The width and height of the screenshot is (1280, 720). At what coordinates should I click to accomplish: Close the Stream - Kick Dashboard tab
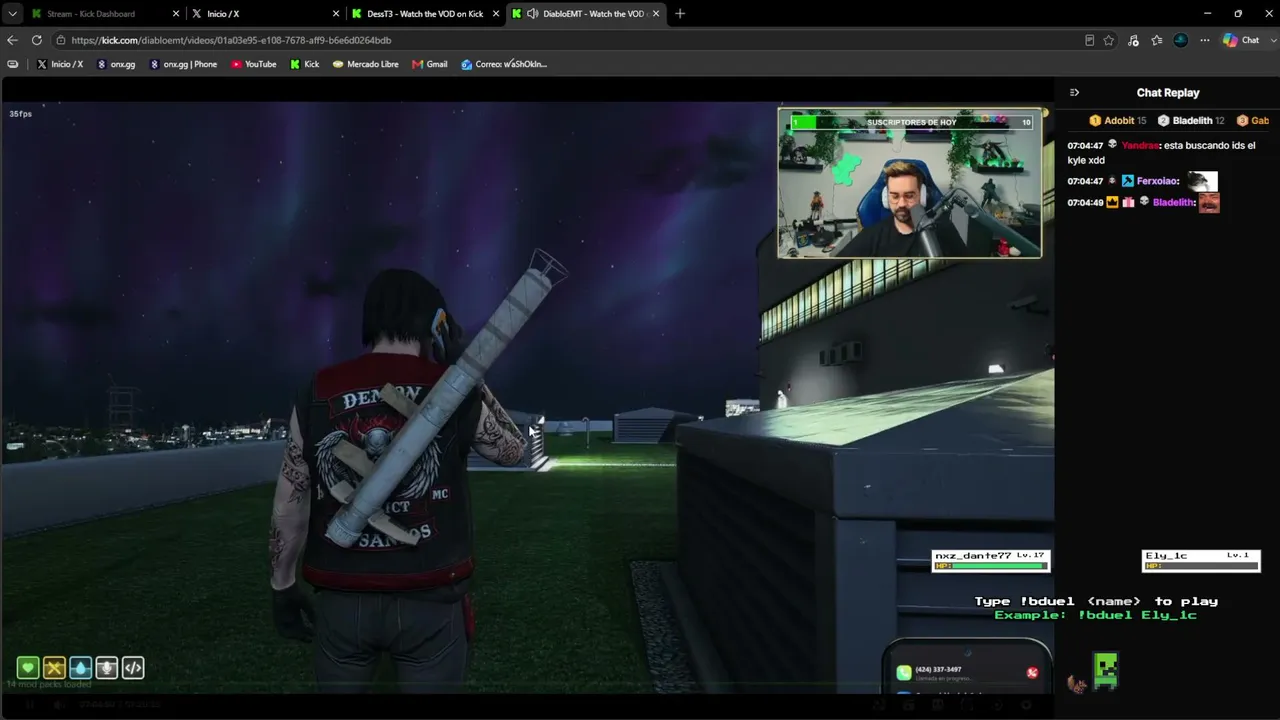click(x=176, y=14)
